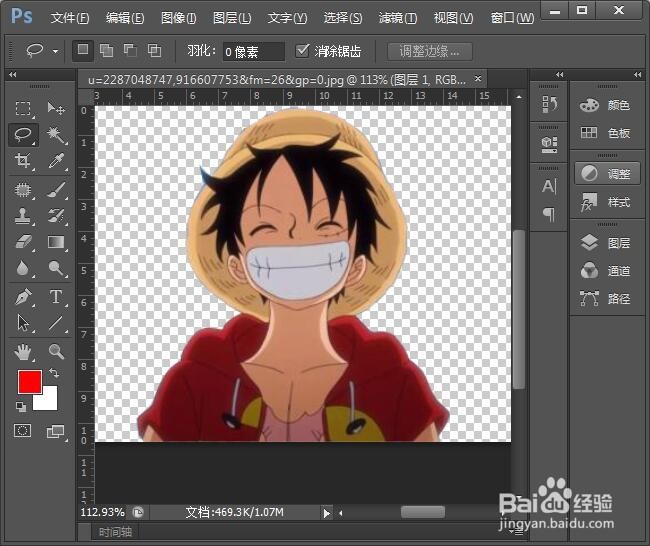650x546 pixels.
Task: Close the document tab
Action: tap(478, 78)
